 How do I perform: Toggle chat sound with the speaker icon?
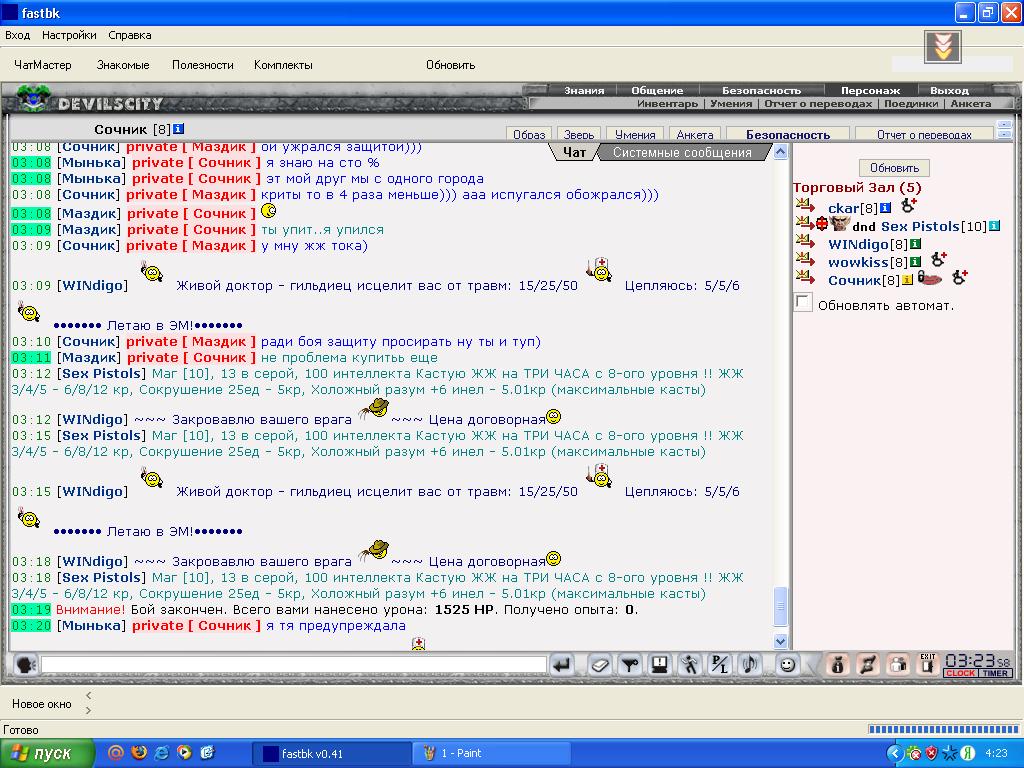pyautogui.click(x=750, y=665)
